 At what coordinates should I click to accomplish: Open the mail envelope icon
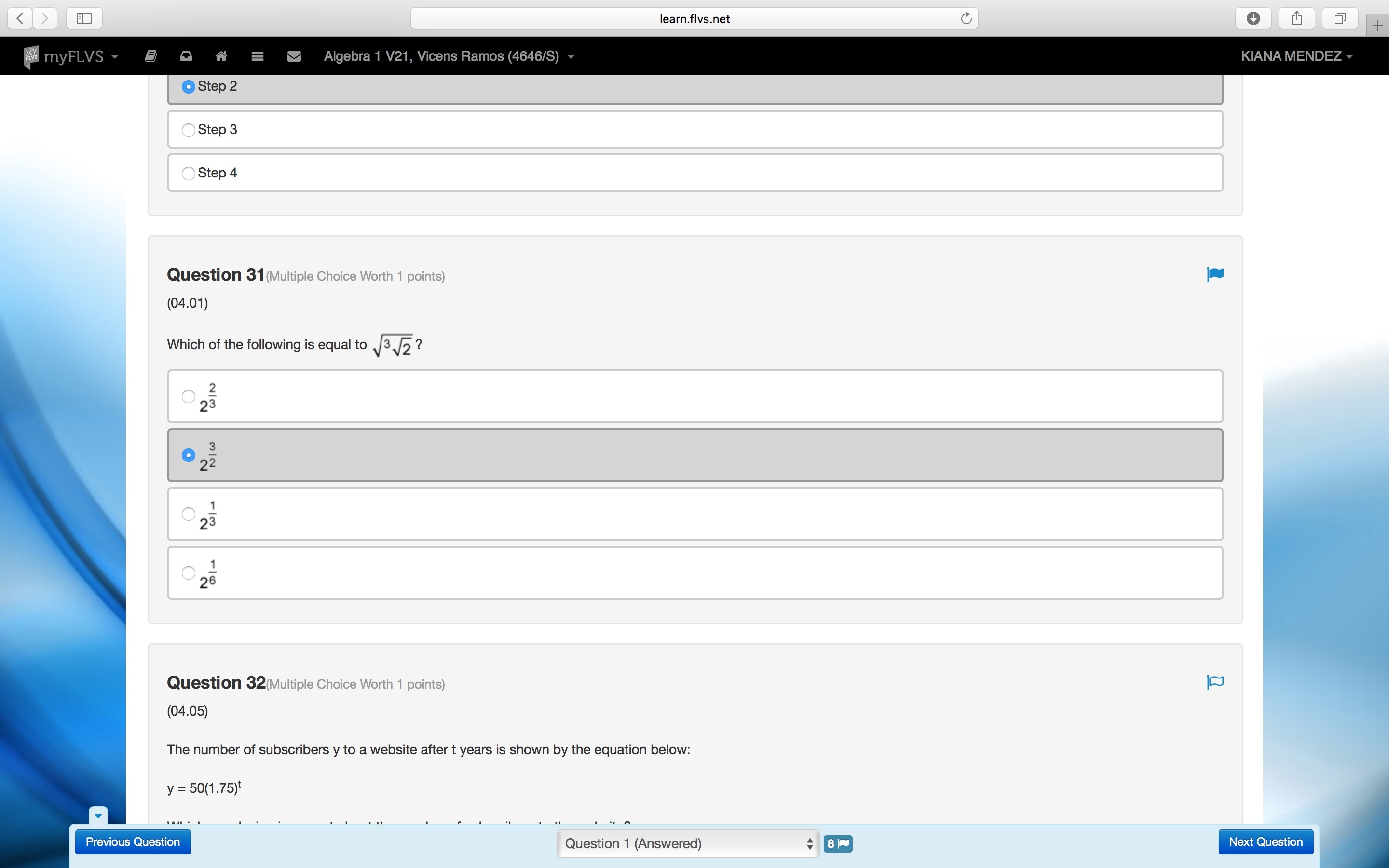click(294, 56)
